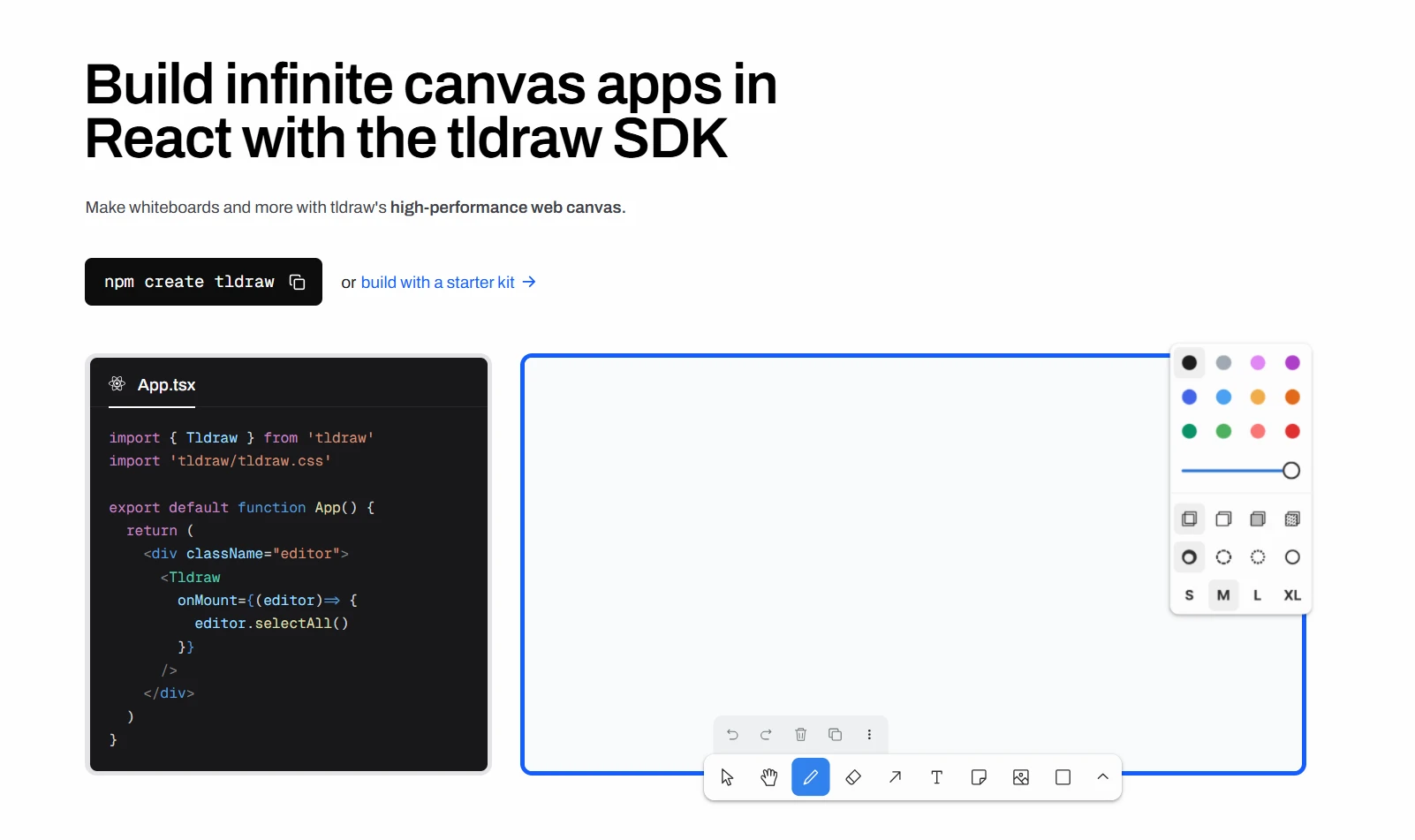Pick the red color swatch
The height and width of the screenshot is (840, 1415).
click(1292, 431)
